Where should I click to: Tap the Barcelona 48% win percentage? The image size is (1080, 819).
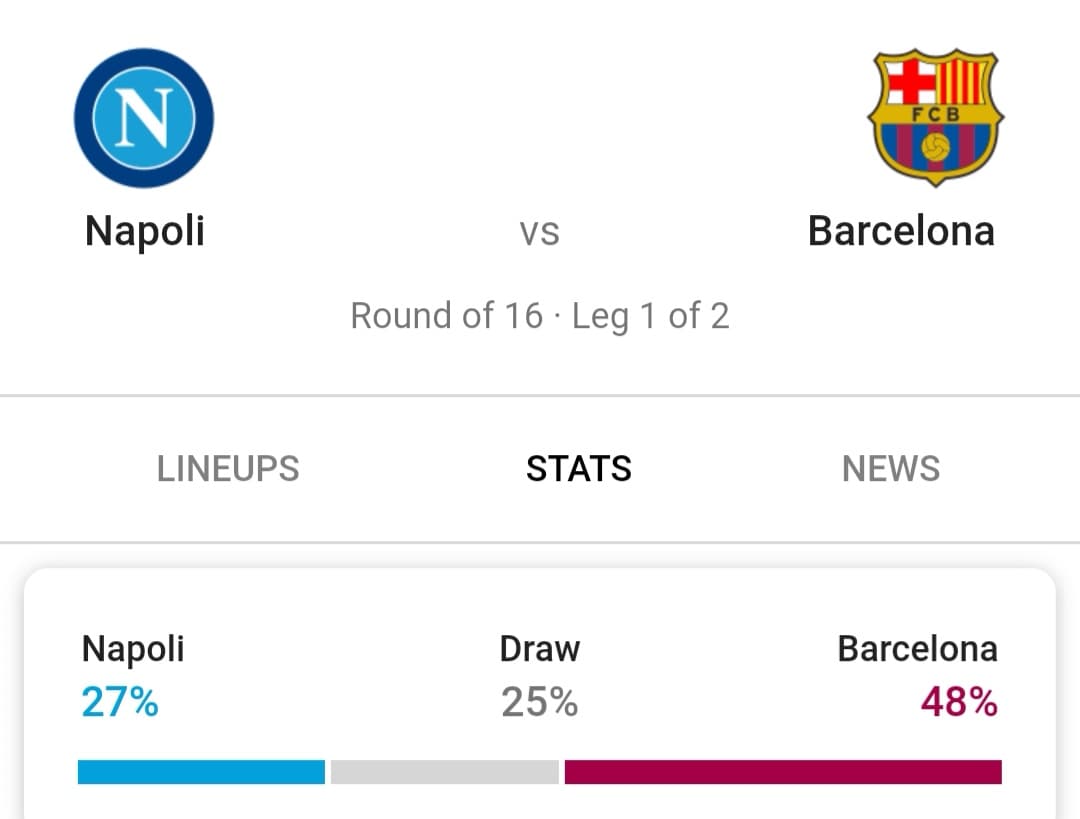pyautogui.click(x=959, y=702)
